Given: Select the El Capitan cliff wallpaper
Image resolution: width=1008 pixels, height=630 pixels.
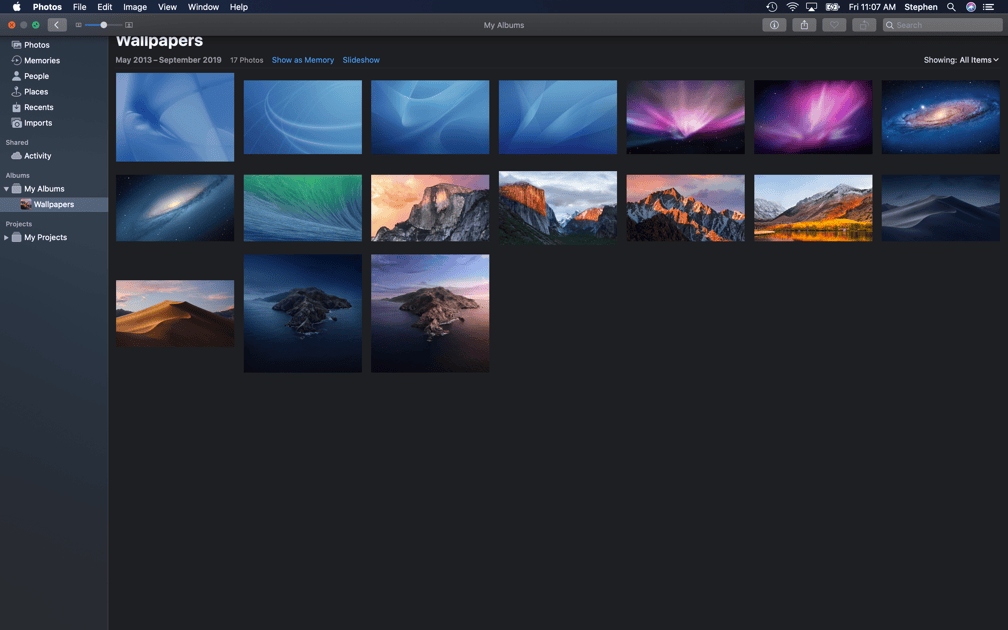Looking at the screenshot, I should click(558, 208).
